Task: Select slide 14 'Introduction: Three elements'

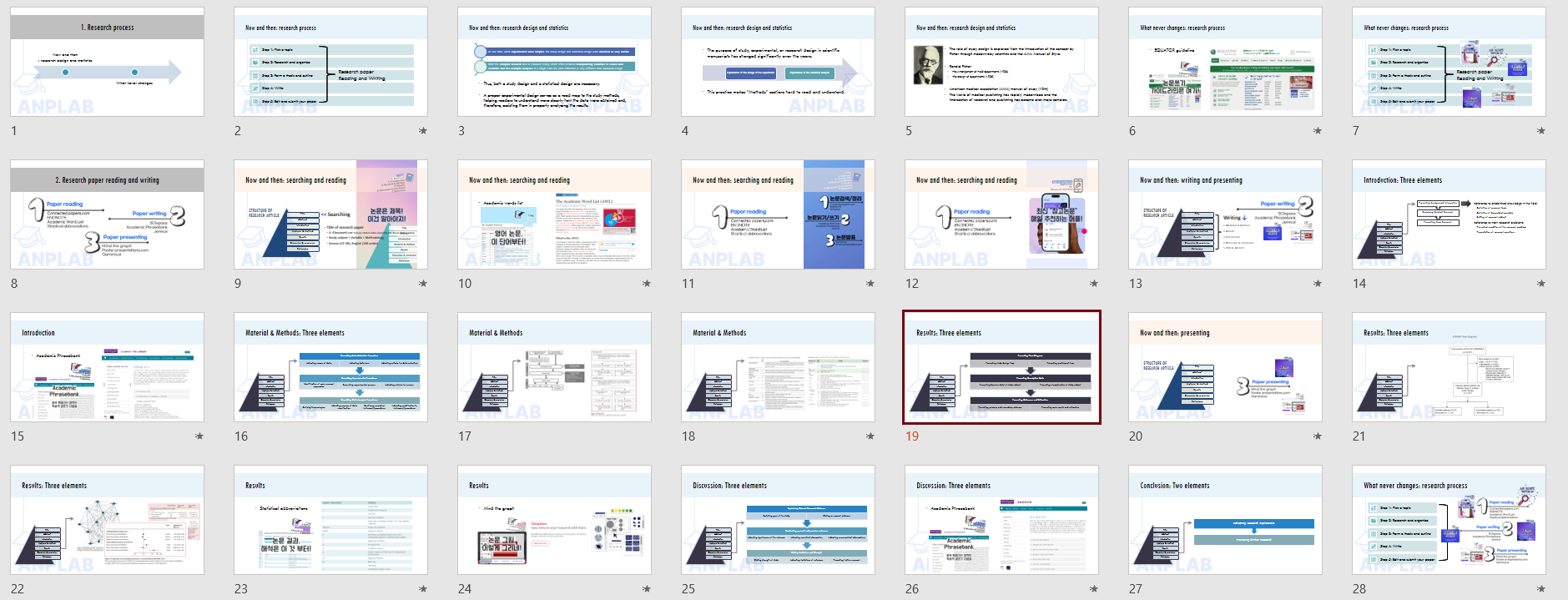Action: point(1449,215)
